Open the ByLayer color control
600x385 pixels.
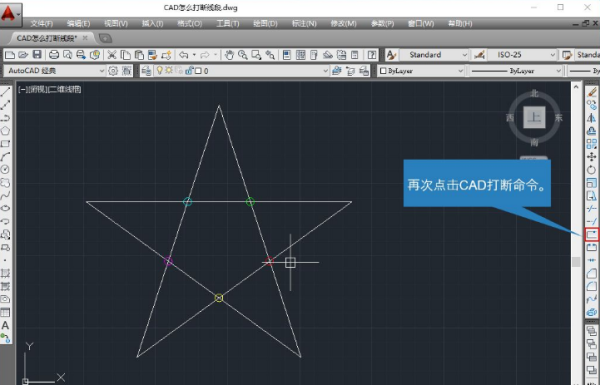421,71
